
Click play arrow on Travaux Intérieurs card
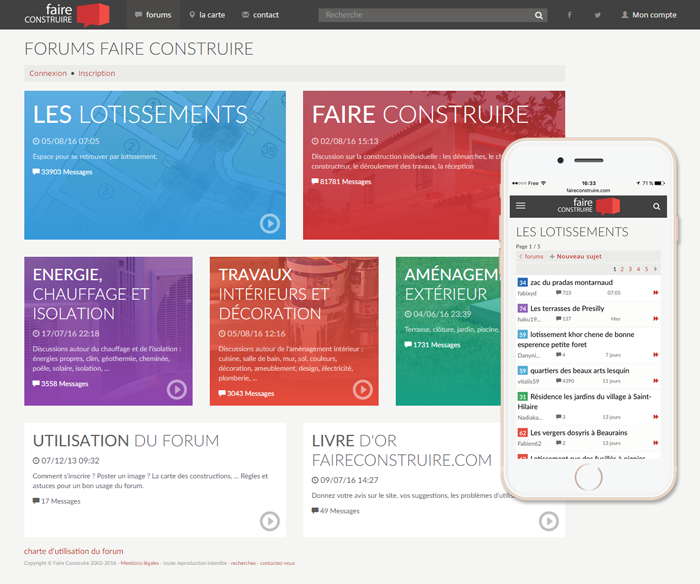pyautogui.click(x=362, y=389)
